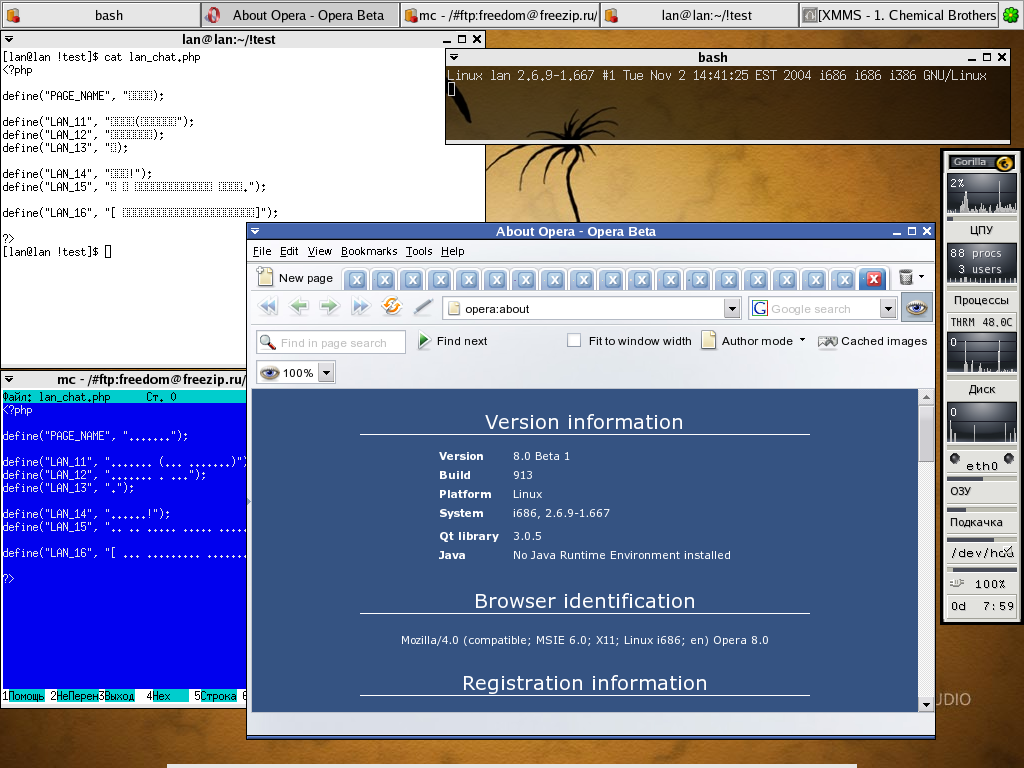Click the green Find next arrow icon
The width and height of the screenshot is (1024, 768).
point(424,340)
